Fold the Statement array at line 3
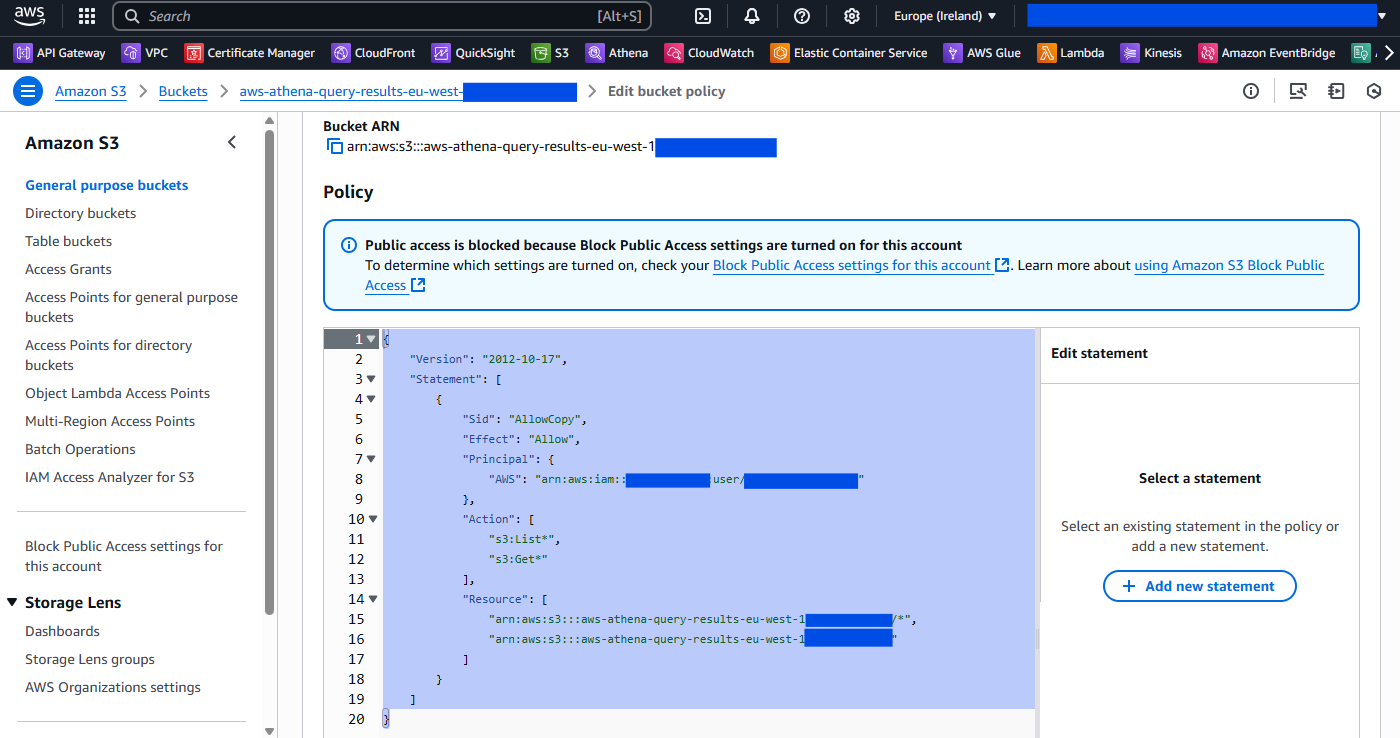 coord(371,379)
